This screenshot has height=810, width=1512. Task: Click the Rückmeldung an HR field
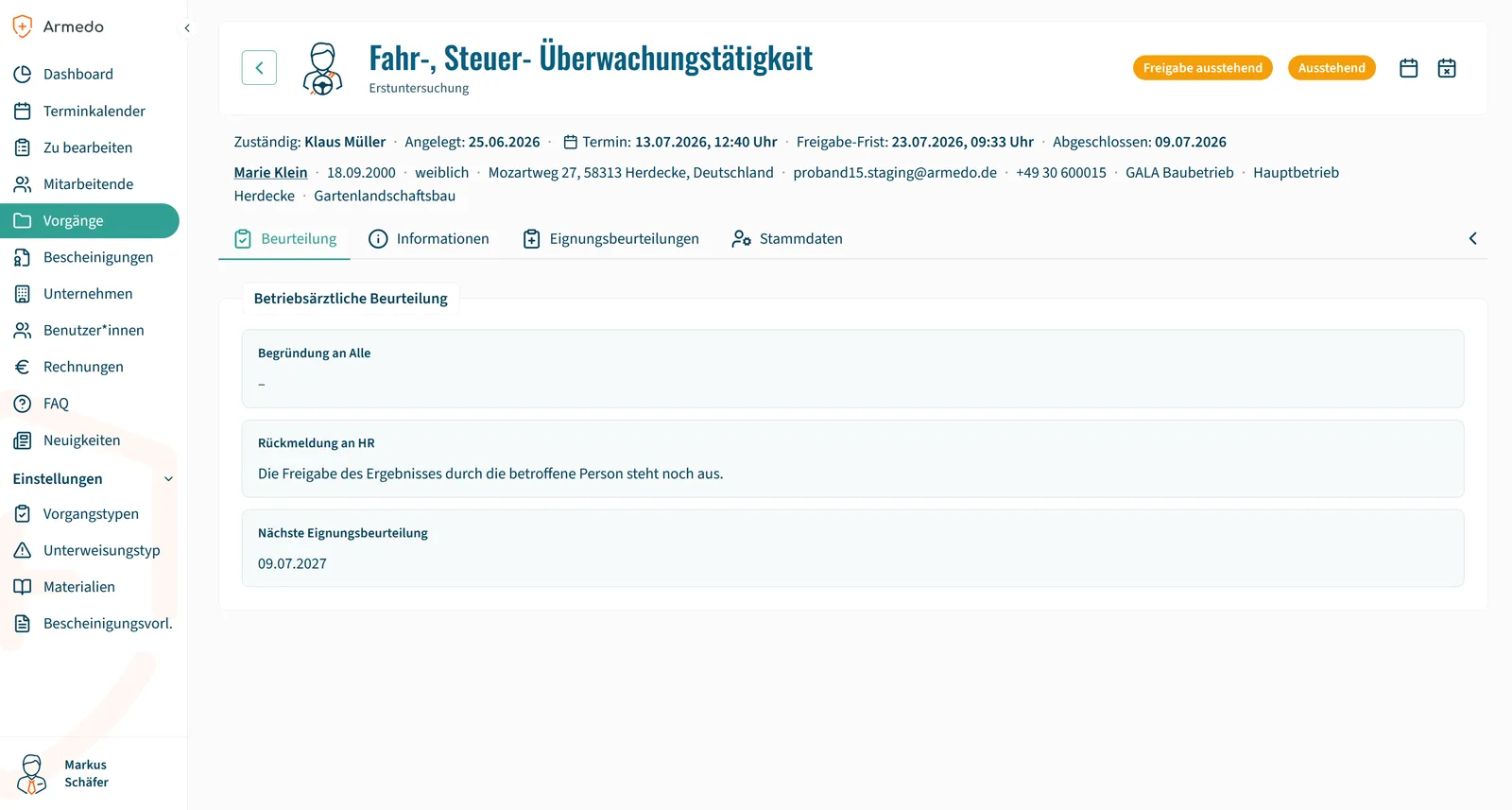[852, 458]
